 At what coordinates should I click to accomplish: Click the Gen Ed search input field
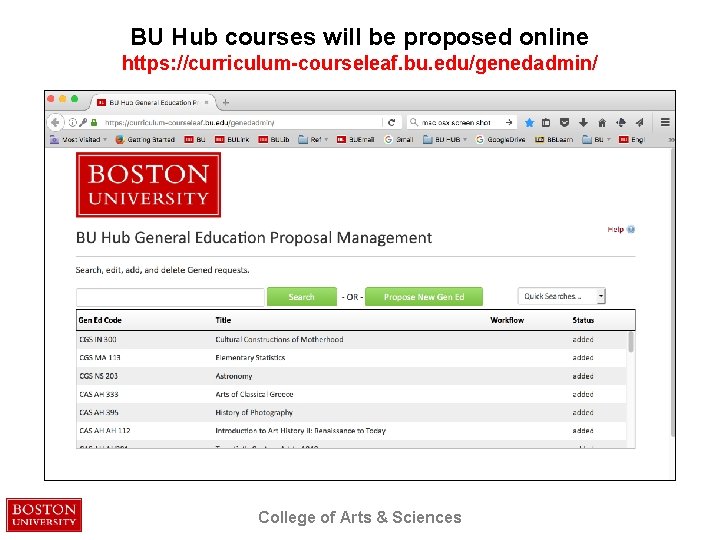[x=170, y=297]
